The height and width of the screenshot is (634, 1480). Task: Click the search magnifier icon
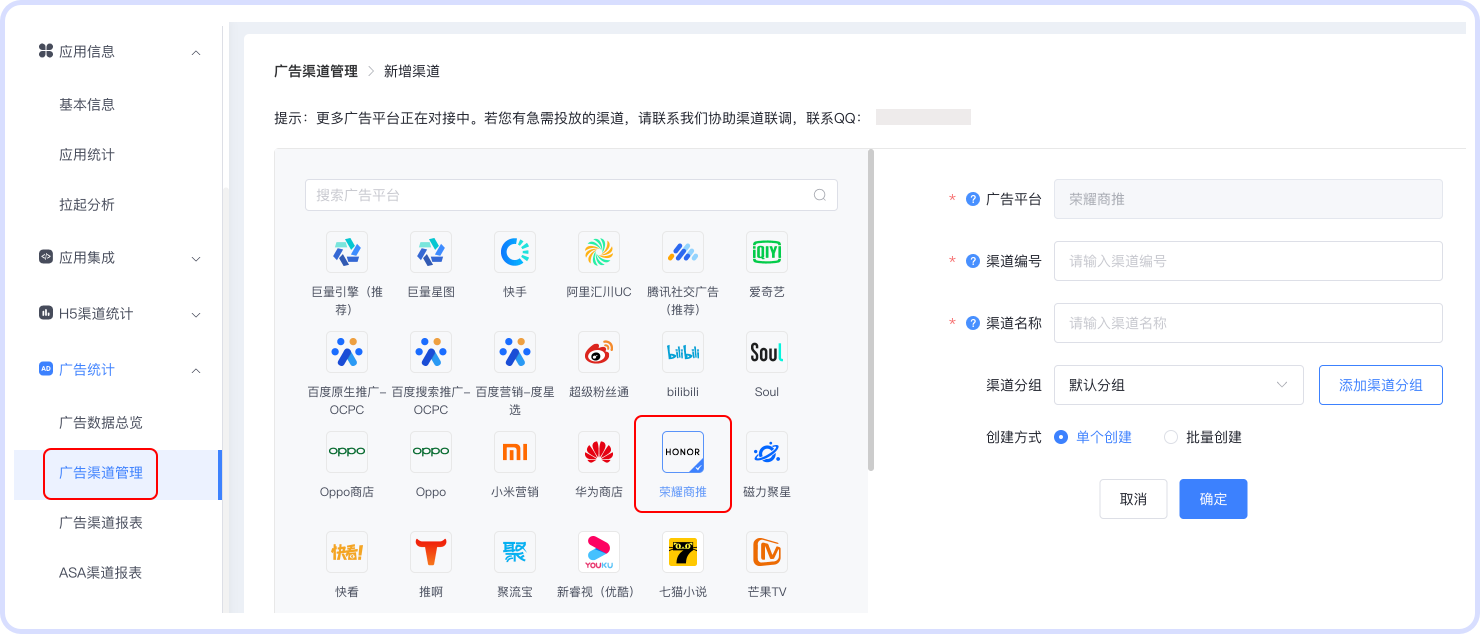tap(820, 195)
